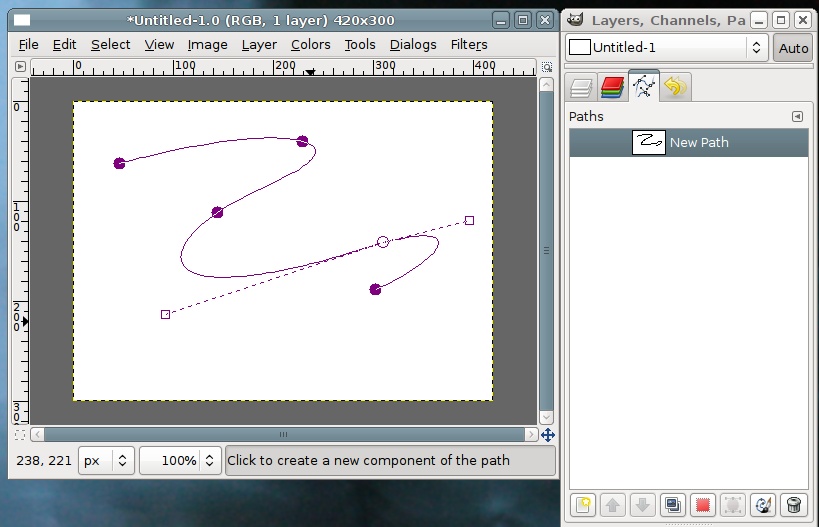Click the open circle path anchor
819x527 pixels.
click(383, 242)
